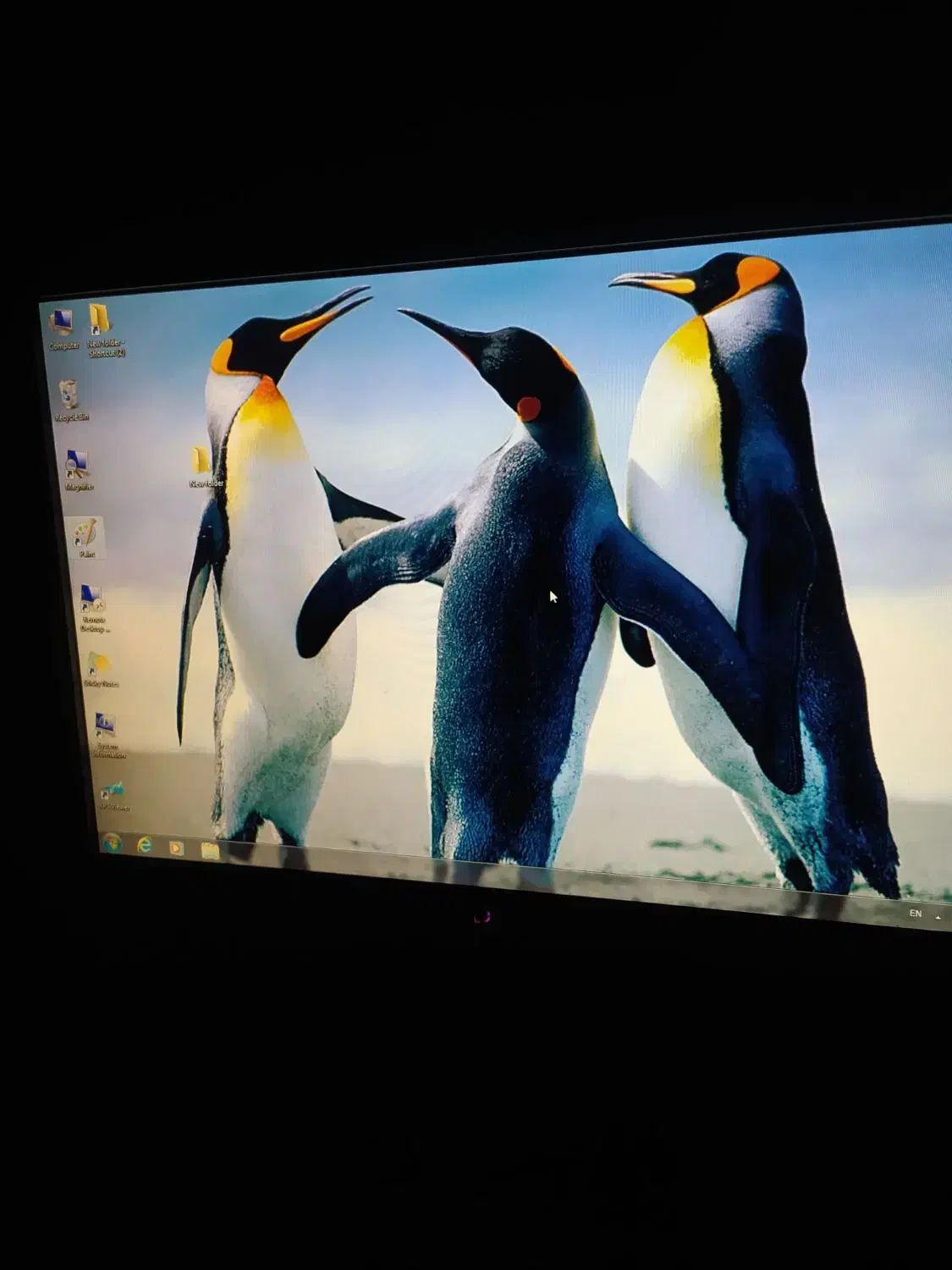Click the middle penguin's orange ear patch
This screenshot has height=1270, width=952.
(528, 409)
